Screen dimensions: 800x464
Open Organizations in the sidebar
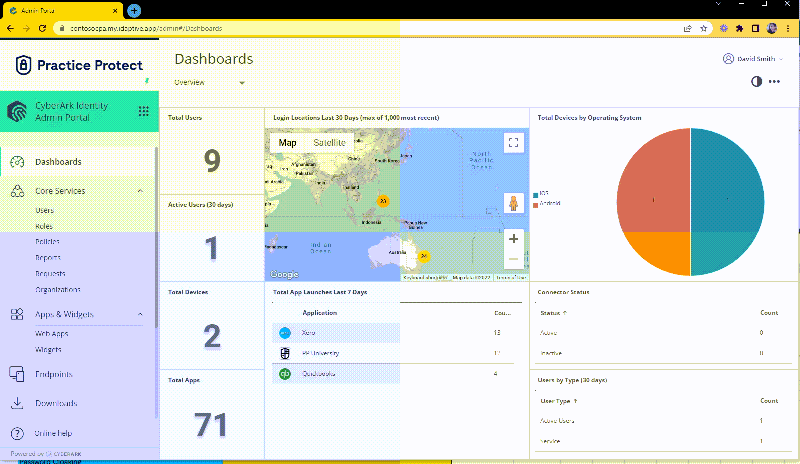pyautogui.click(x=58, y=289)
